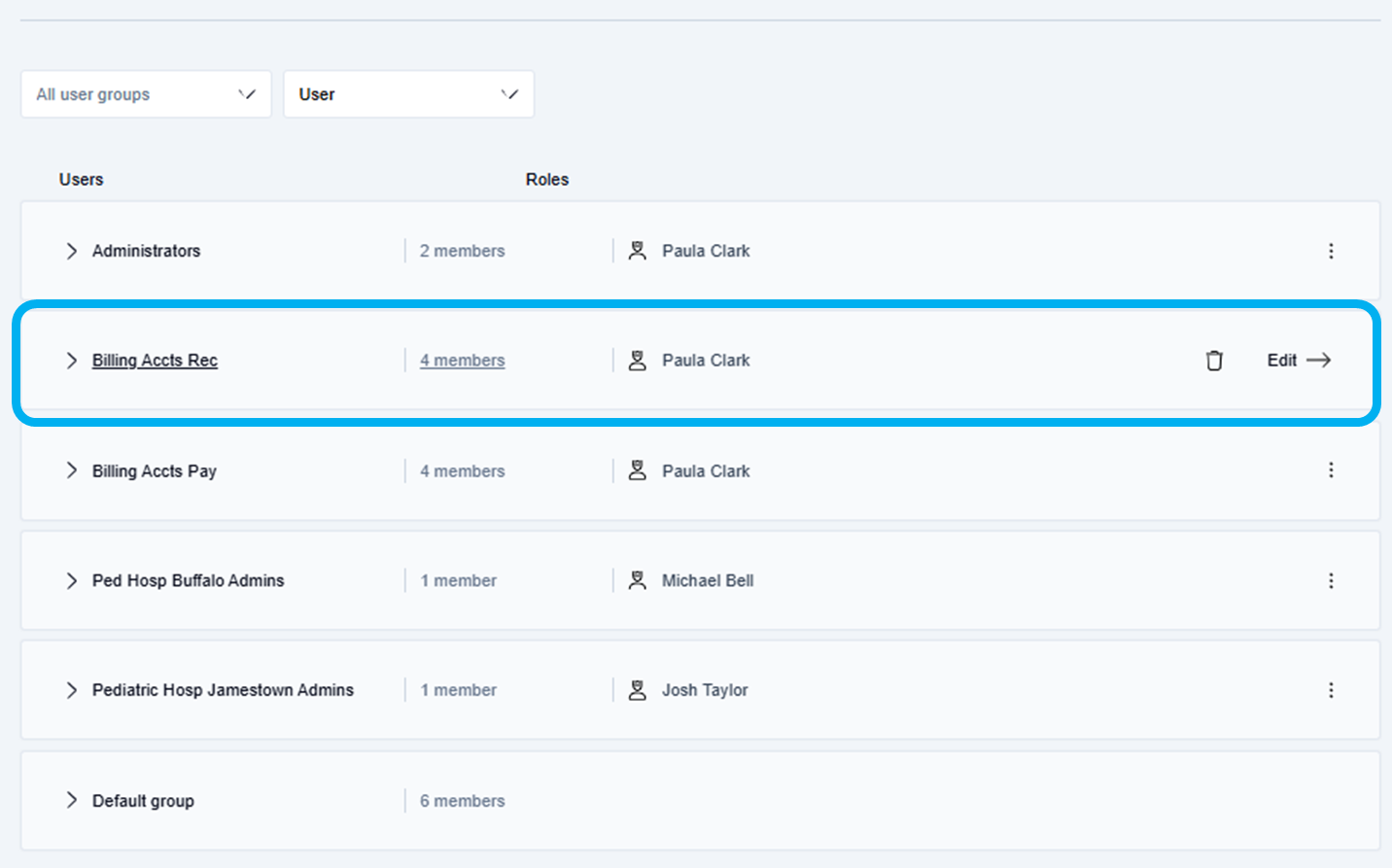The width and height of the screenshot is (1392, 868).
Task: Open kebab menu for Pediatric Hosp Jamestown Admins
Action: click(x=1331, y=690)
